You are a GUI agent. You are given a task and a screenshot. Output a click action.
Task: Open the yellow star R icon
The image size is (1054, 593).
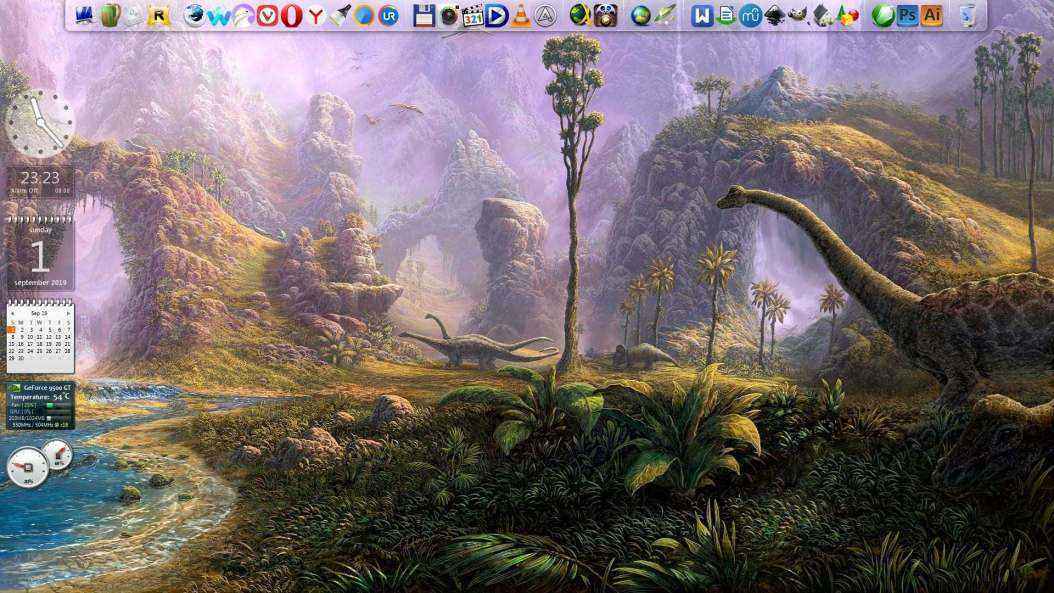pos(159,15)
